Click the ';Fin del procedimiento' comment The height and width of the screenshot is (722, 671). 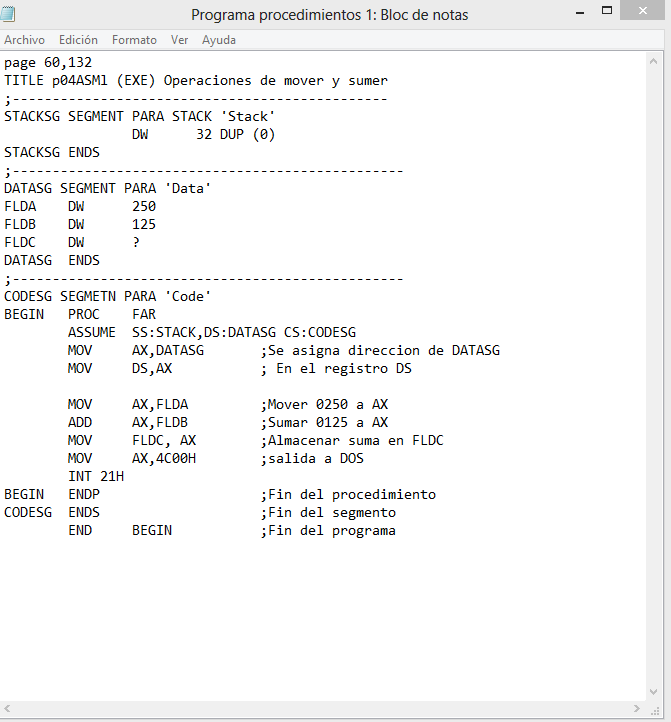coord(348,494)
